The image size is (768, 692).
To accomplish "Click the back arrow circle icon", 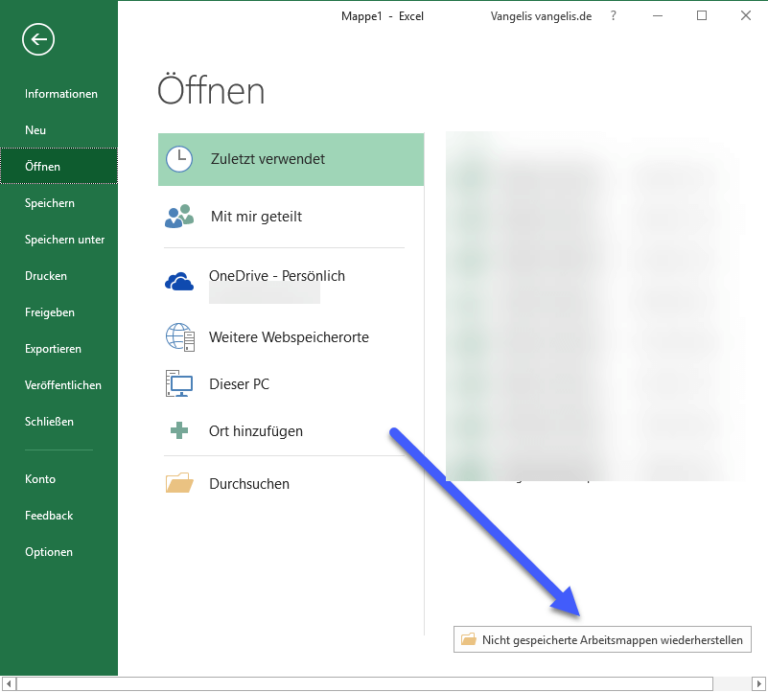I will pos(38,39).
